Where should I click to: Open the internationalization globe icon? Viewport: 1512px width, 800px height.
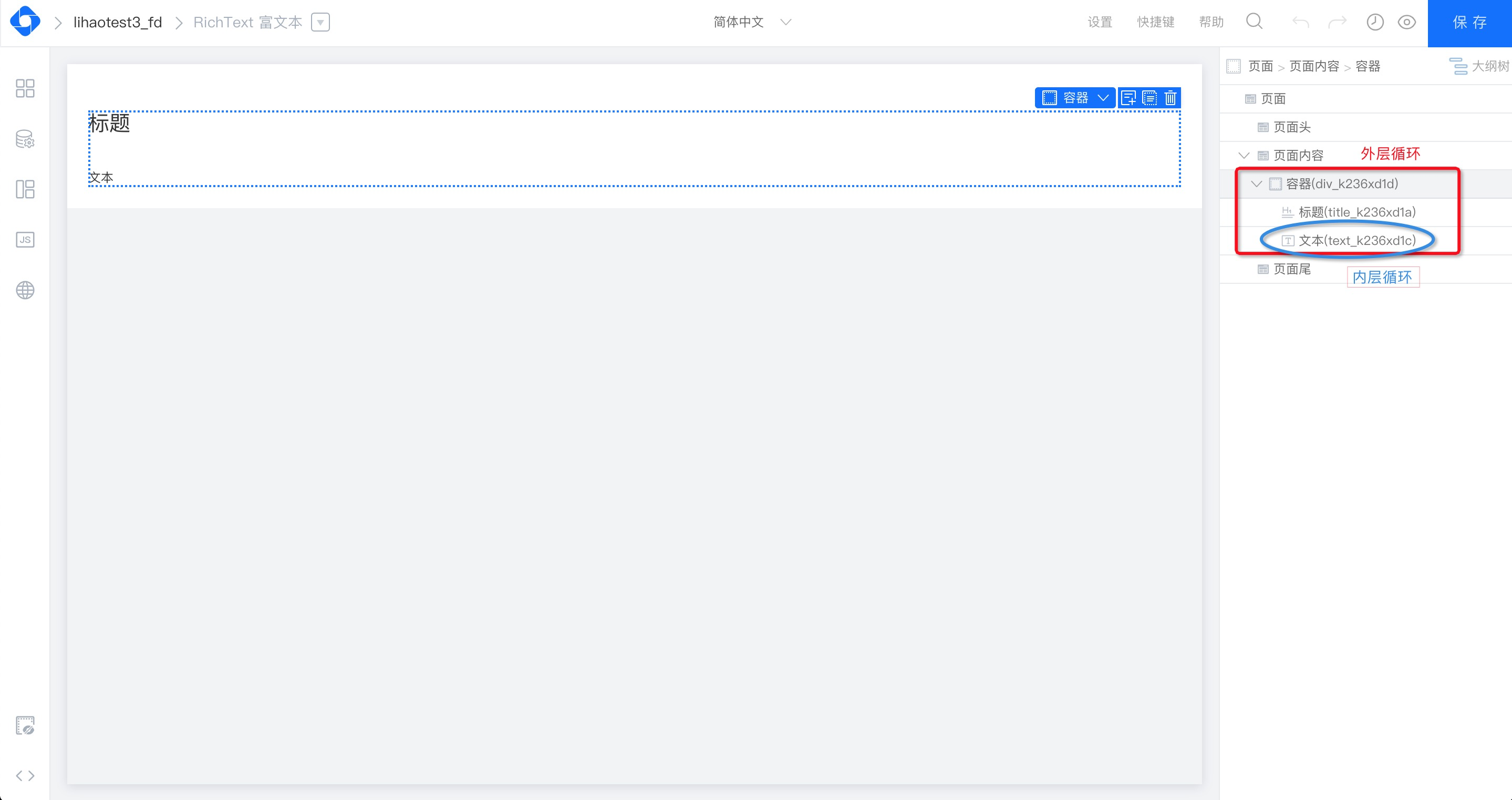(25, 290)
